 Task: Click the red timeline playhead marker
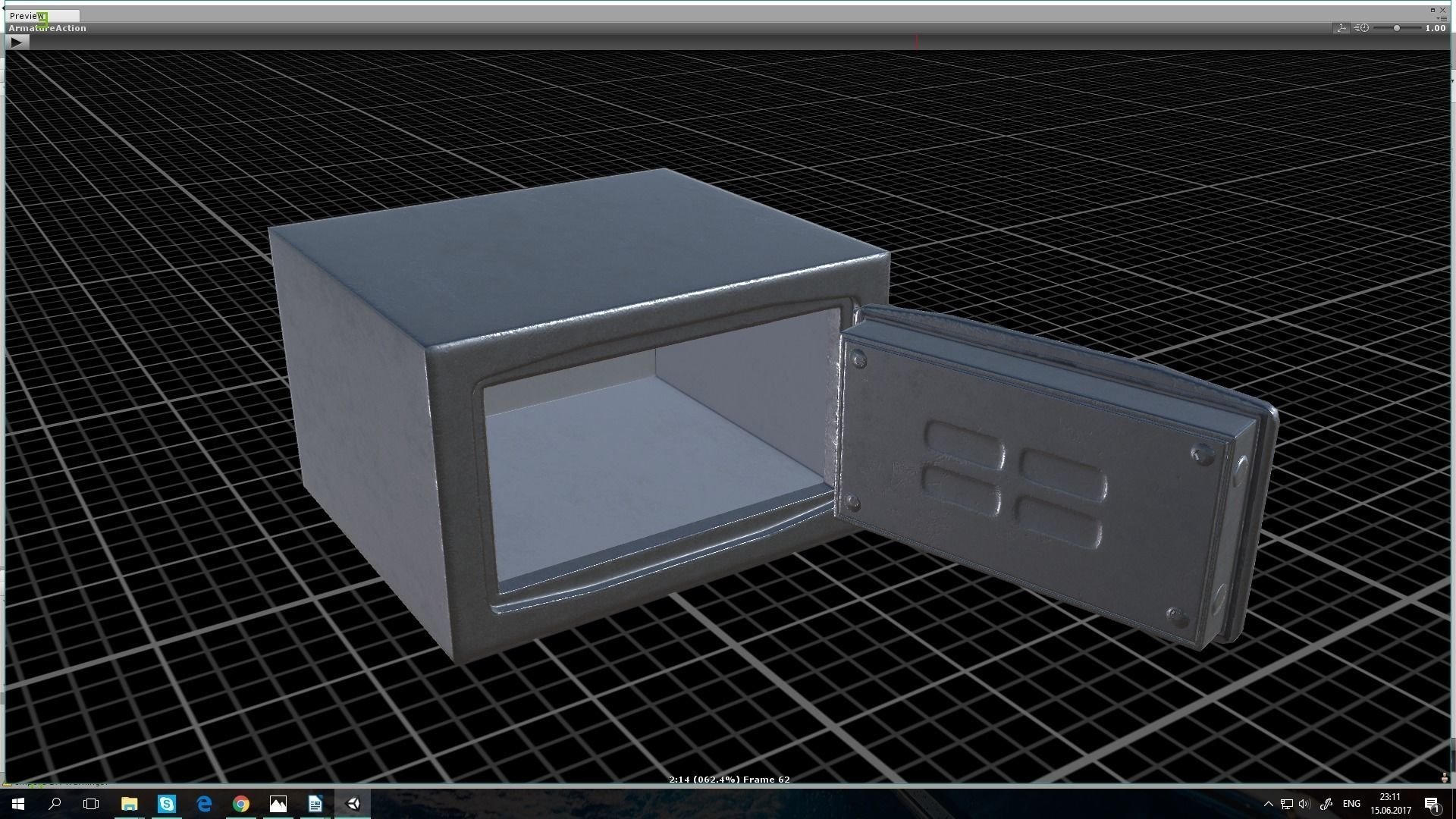click(916, 42)
